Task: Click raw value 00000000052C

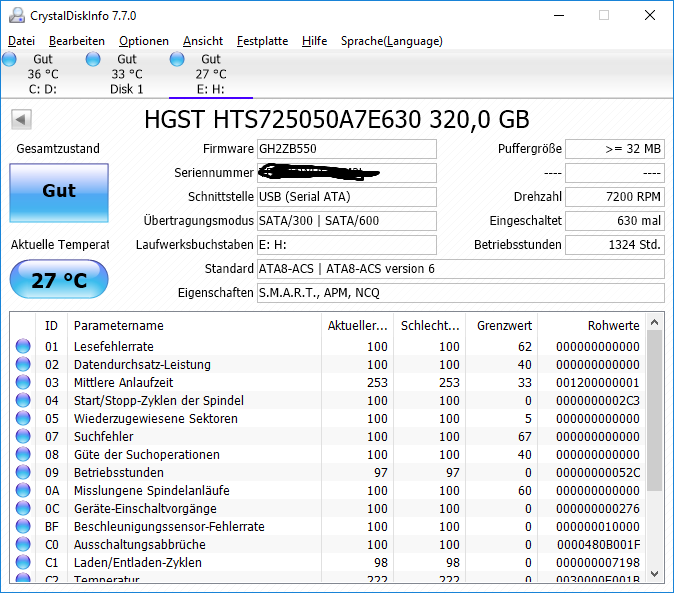Action: (598, 473)
